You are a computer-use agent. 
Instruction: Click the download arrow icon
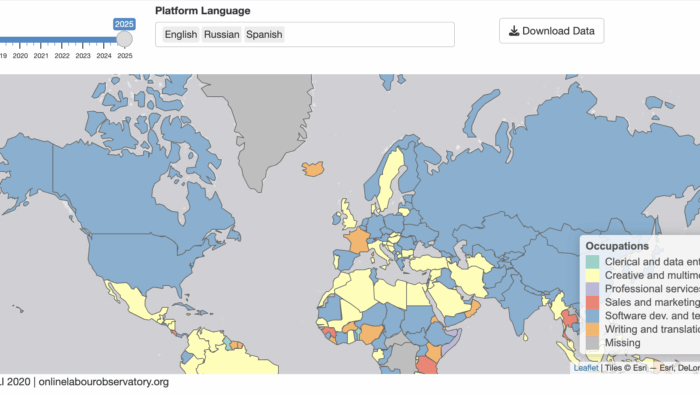click(x=514, y=31)
